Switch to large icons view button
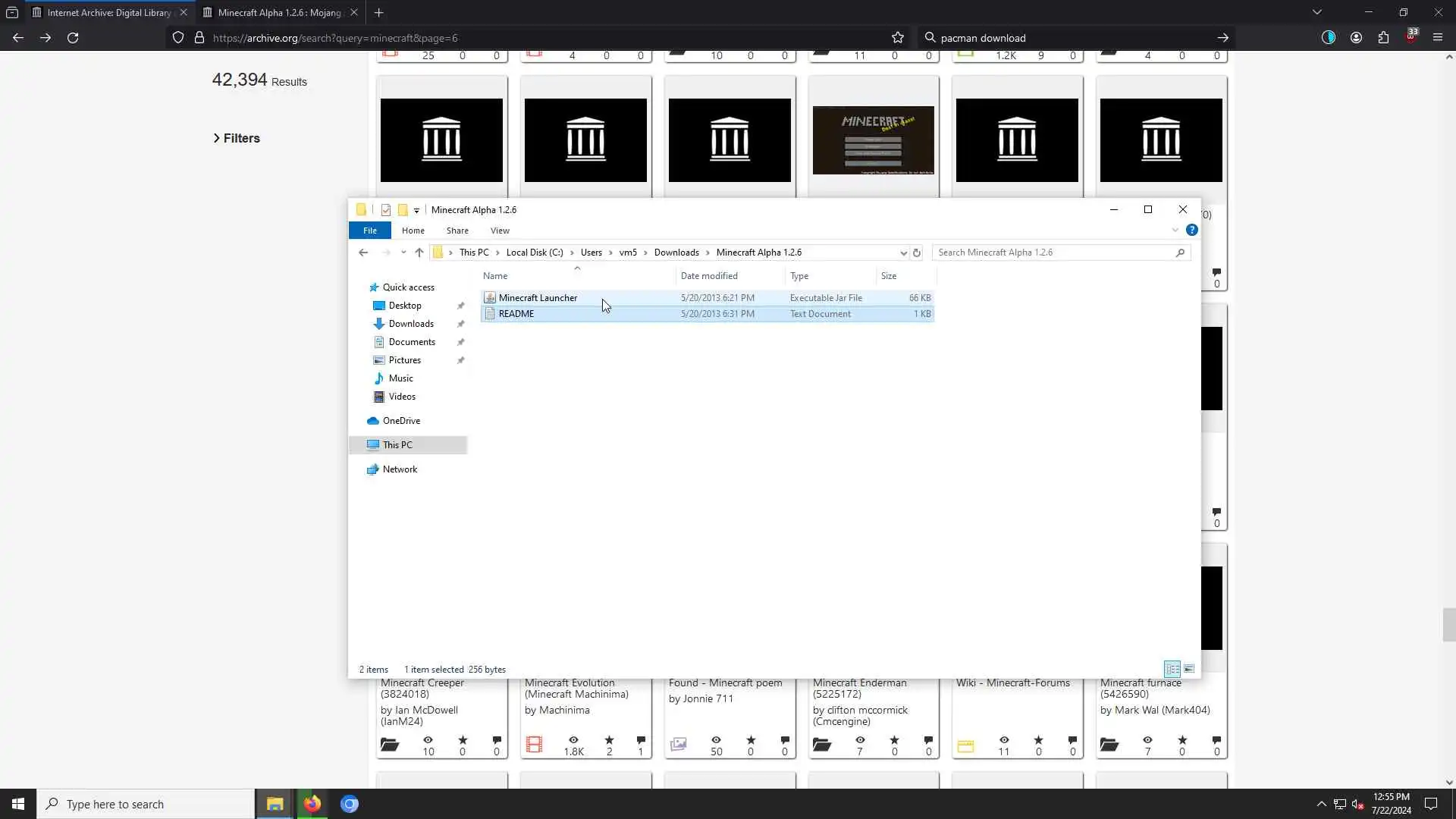 (x=1189, y=669)
